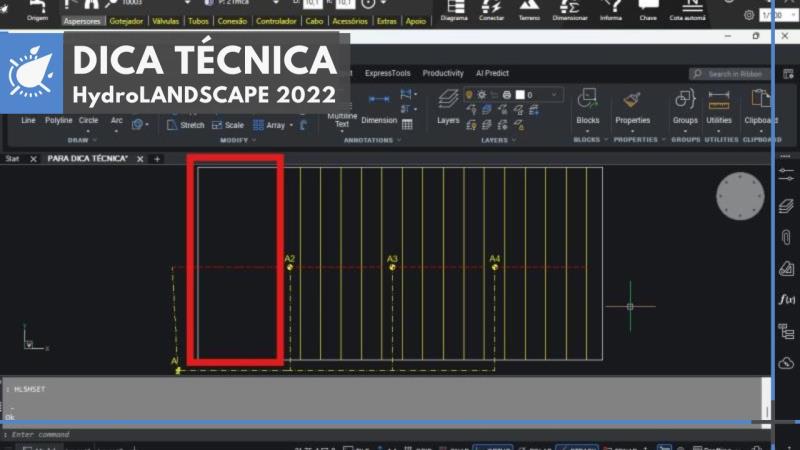Open the Diagrama tool
The width and height of the screenshot is (800, 450).
point(454,10)
